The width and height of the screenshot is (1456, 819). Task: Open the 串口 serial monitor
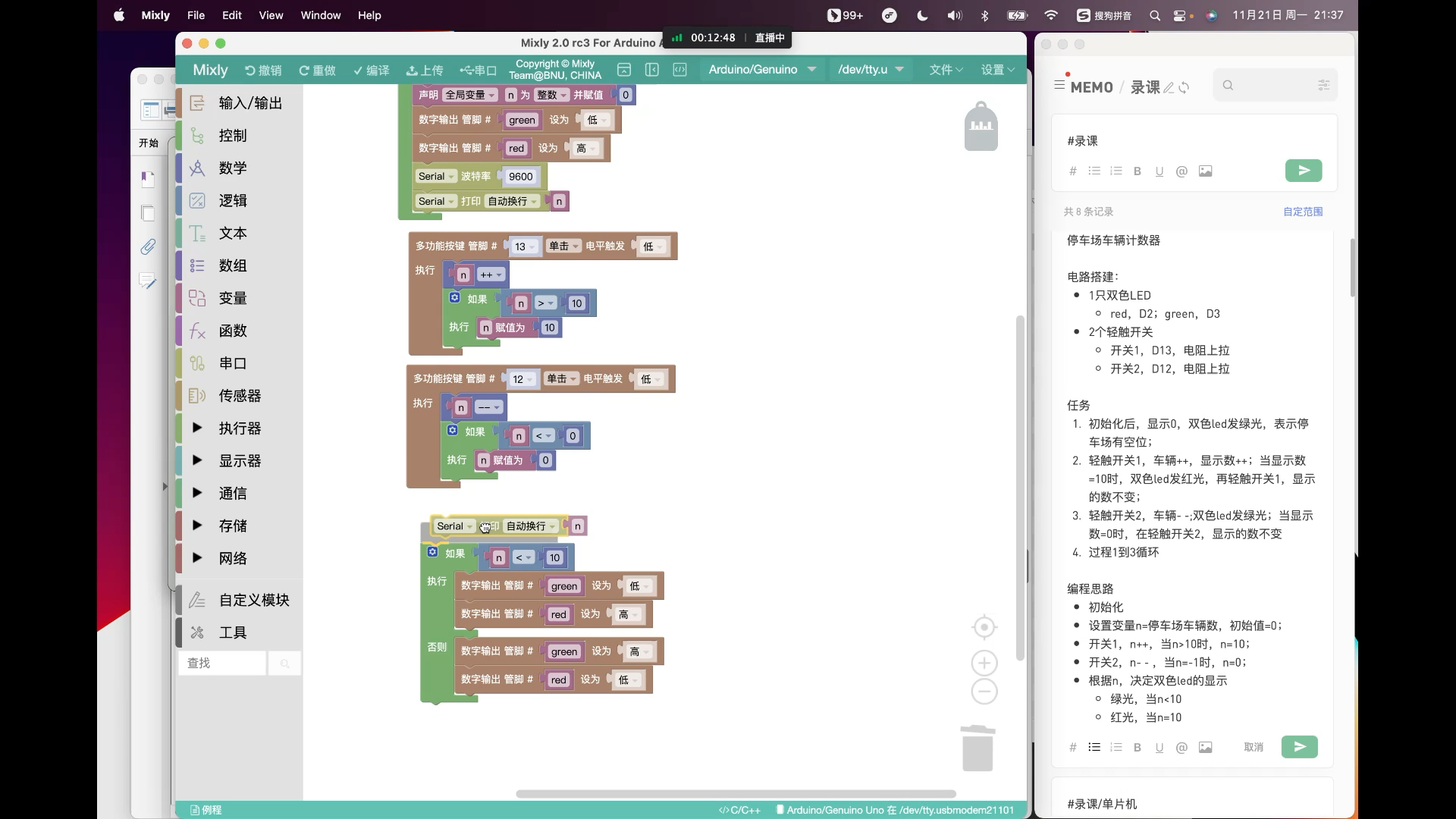click(479, 71)
